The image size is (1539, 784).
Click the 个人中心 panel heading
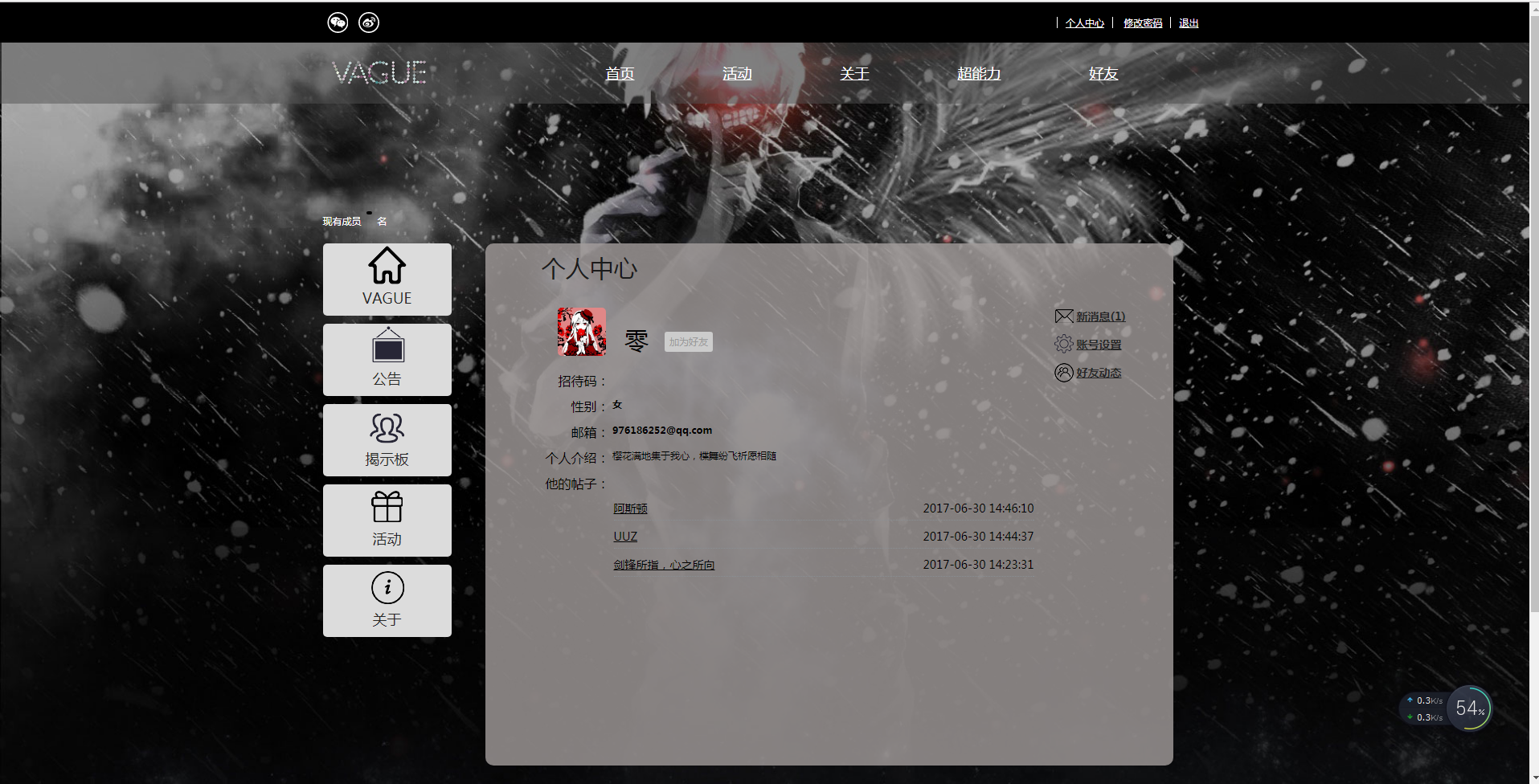point(589,268)
